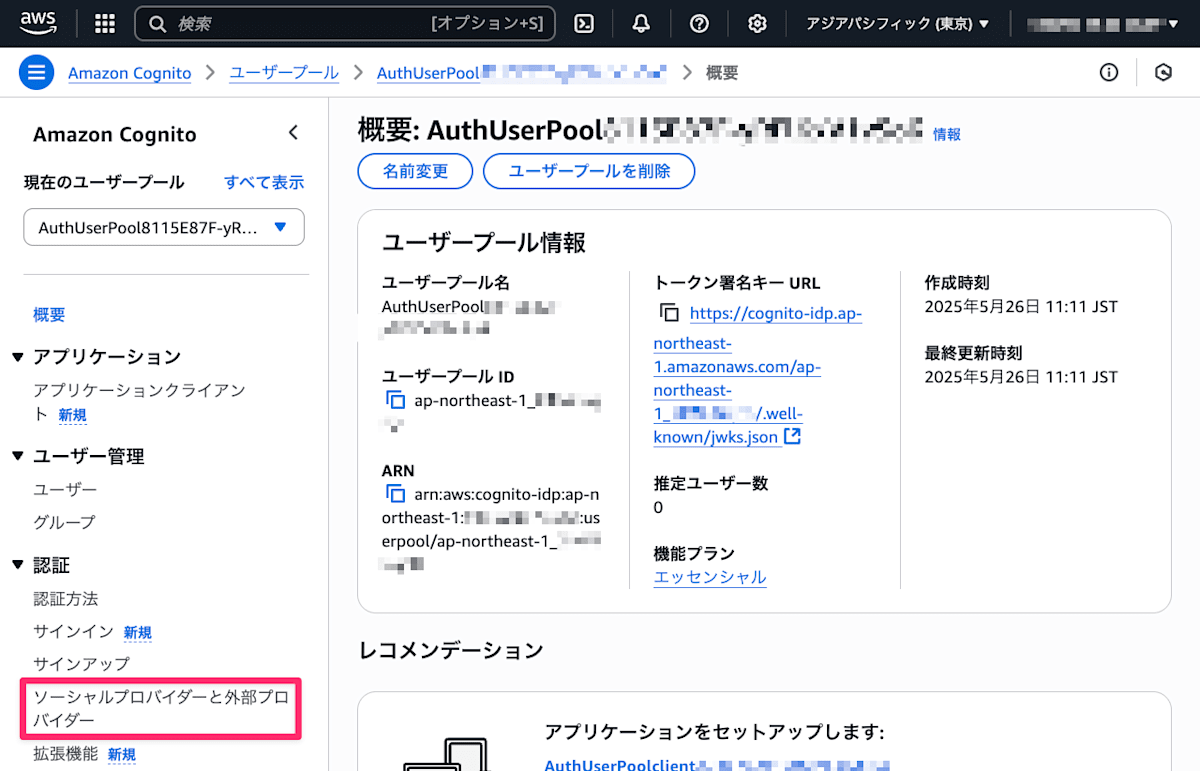Viewport: 1200px width, 771px height.
Task: Collapse the Amazon Cognito side panel
Action: [293, 132]
